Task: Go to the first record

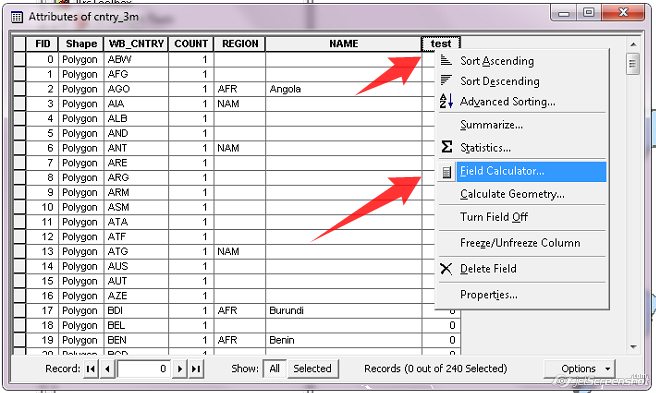Action: pos(90,369)
